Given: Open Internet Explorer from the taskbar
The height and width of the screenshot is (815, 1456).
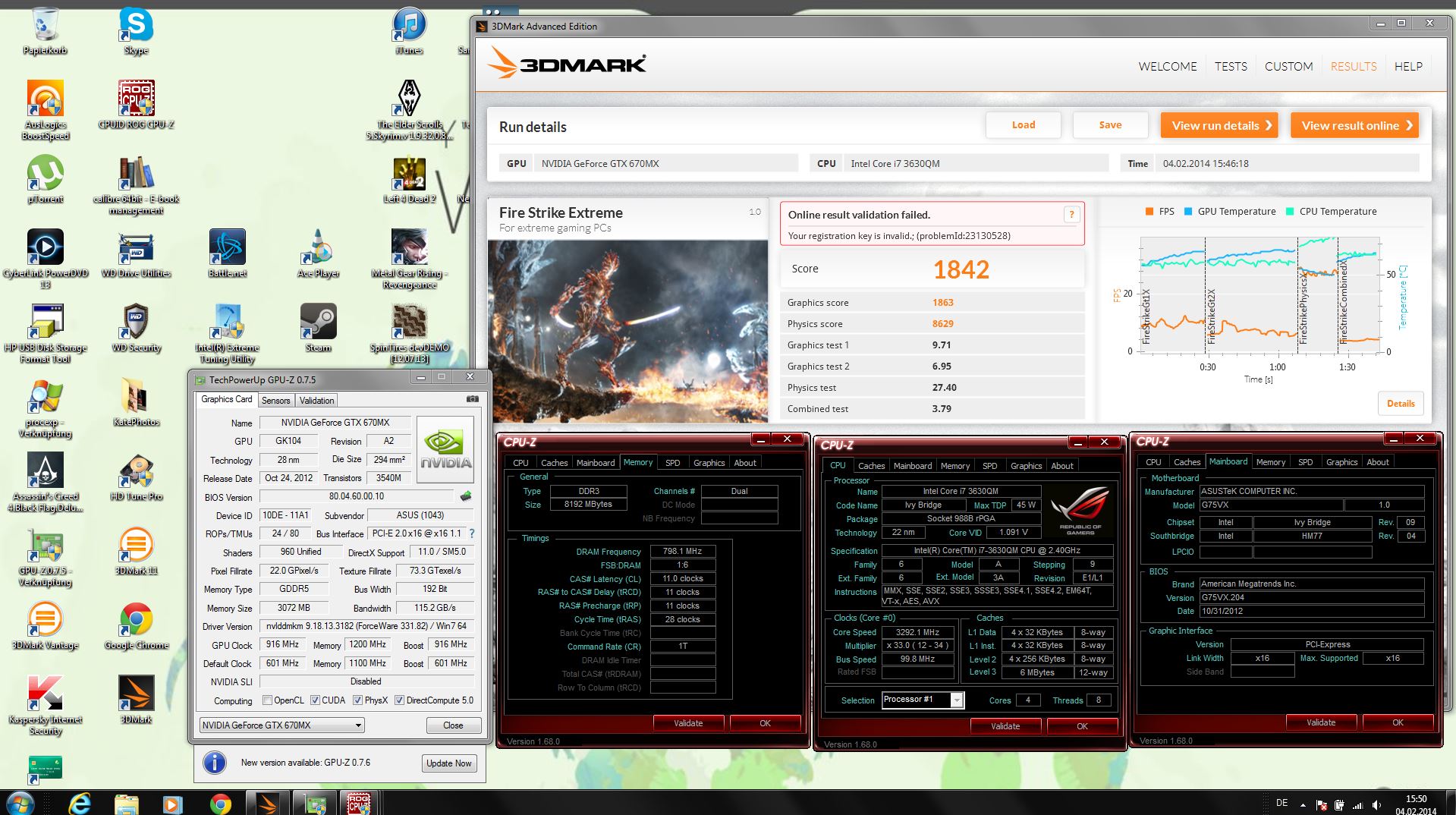Looking at the screenshot, I should coord(79,803).
